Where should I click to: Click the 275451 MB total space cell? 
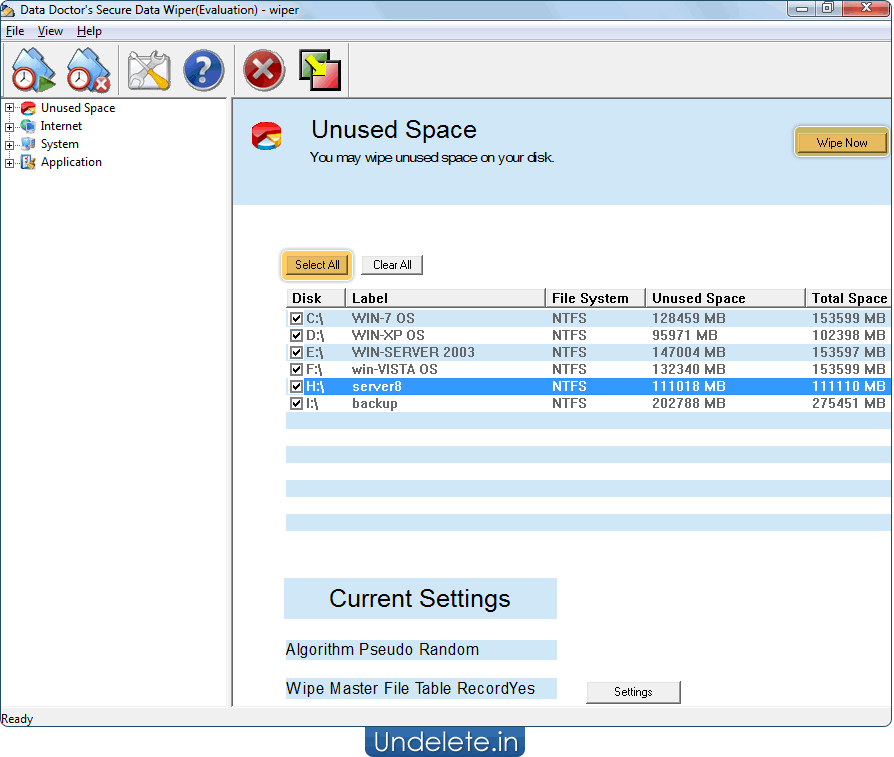tap(849, 404)
